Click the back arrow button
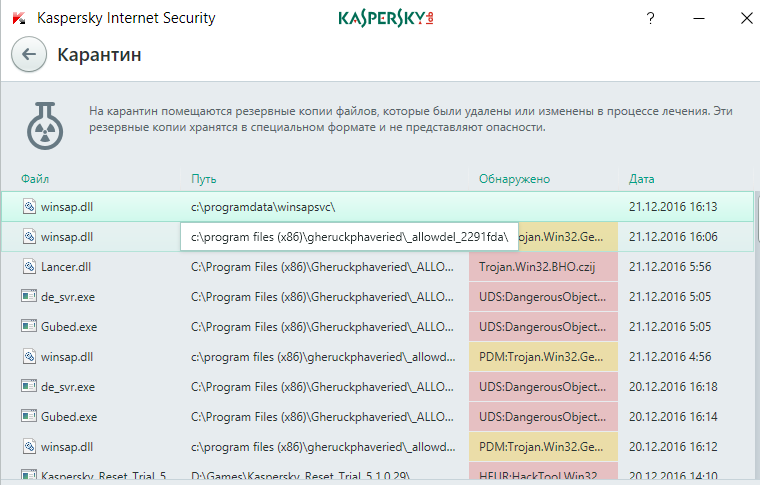760x485 pixels. [x=29, y=55]
